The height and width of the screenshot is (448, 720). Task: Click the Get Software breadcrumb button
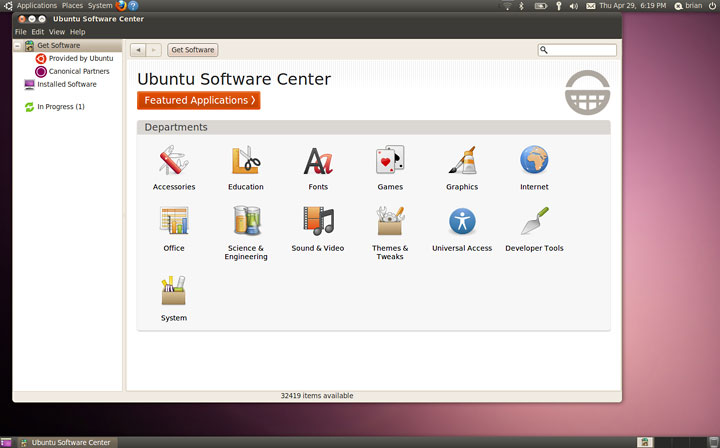pyautogui.click(x=192, y=50)
